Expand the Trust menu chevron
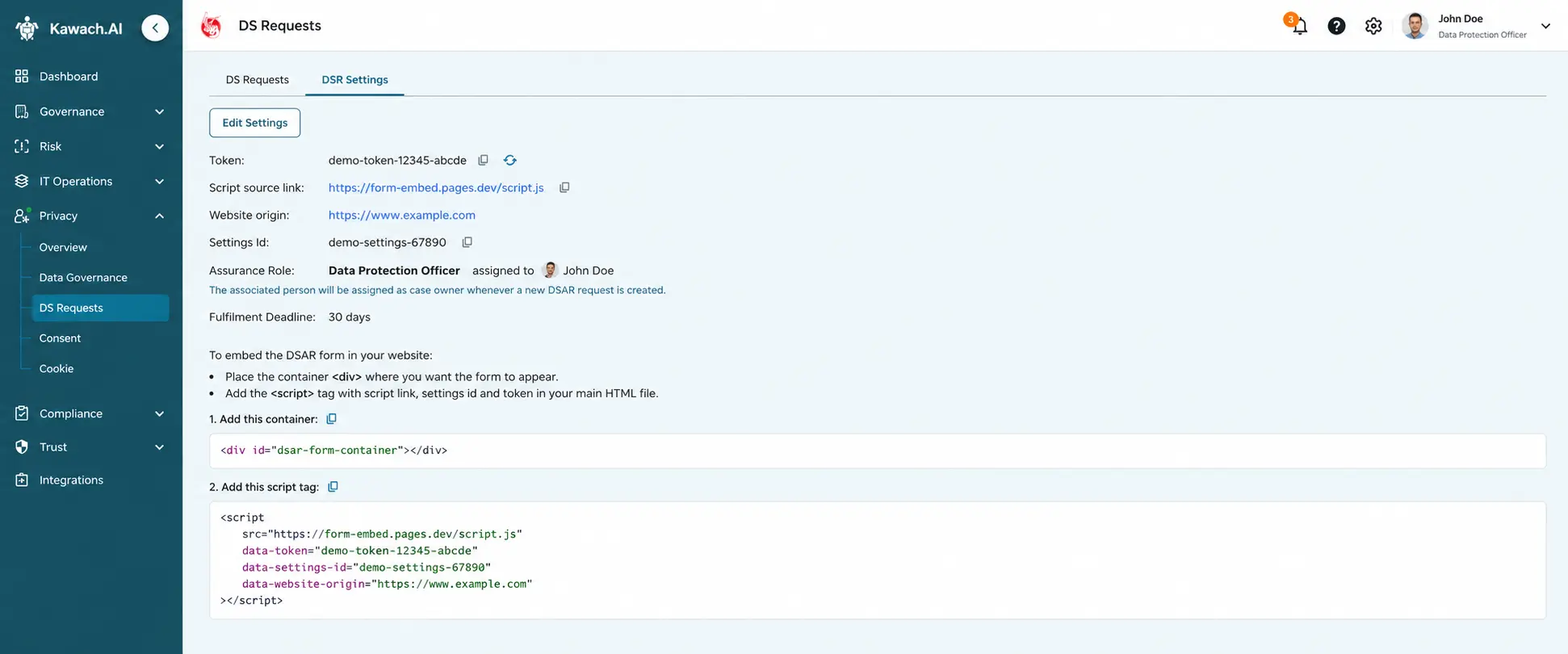The width and height of the screenshot is (1568, 654). coord(159,446)
